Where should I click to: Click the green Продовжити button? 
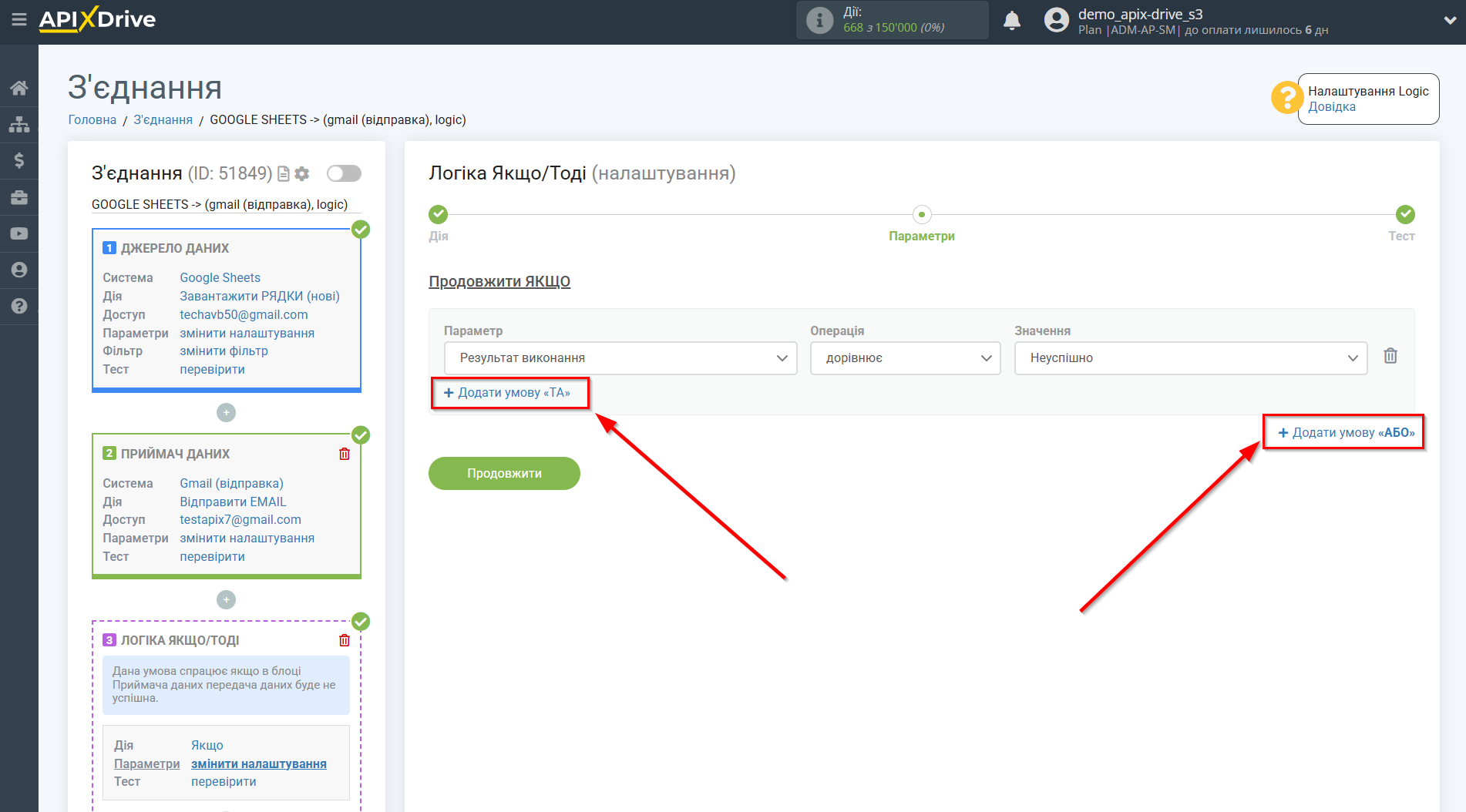[504, 473]
